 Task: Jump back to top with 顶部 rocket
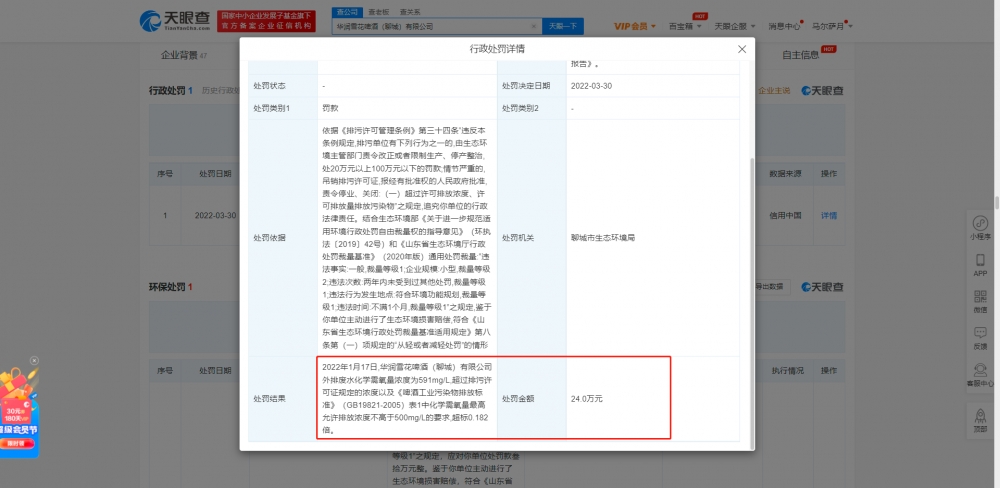tap(980, 420)
